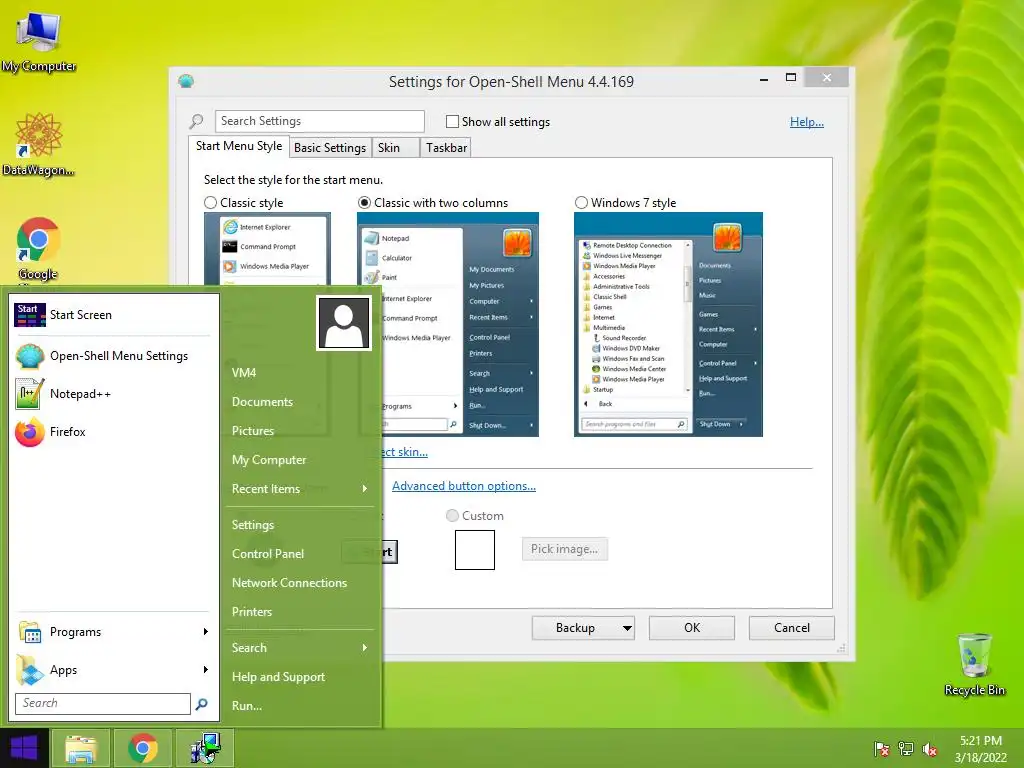Switch to the Basic Settings tab
1024x768 pixels.
330,148
